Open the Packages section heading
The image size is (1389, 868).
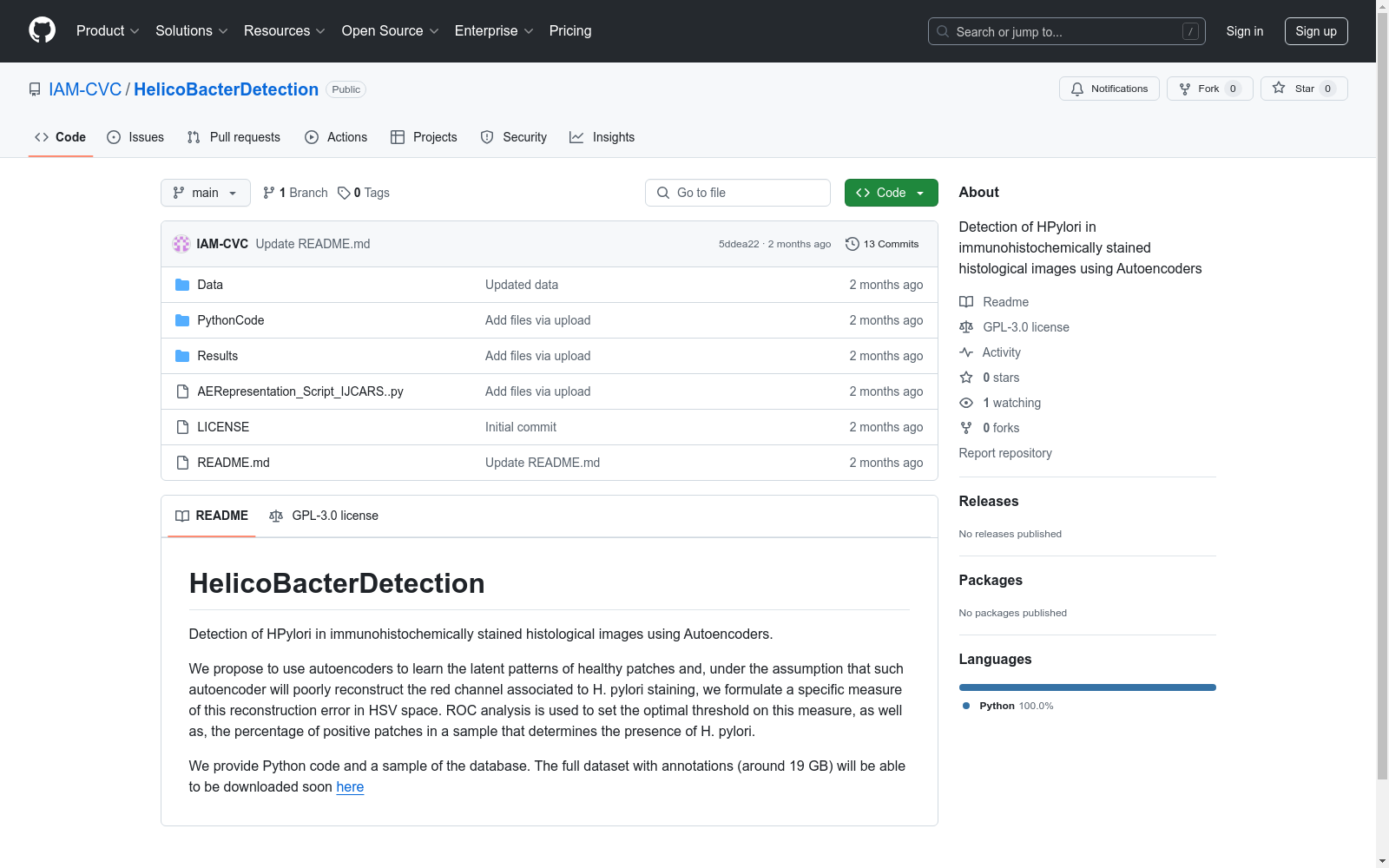click(991, 581)
